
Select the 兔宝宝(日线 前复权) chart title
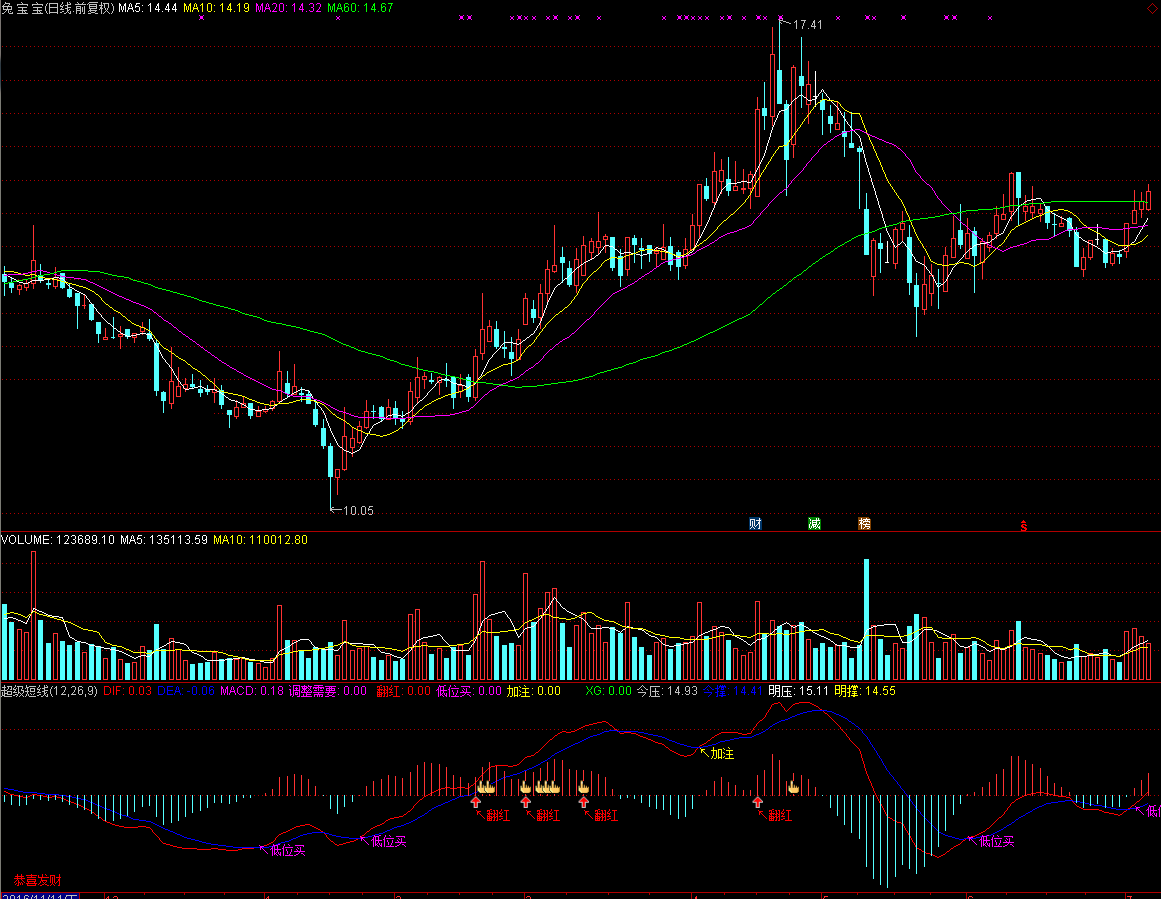click(58, 7)
